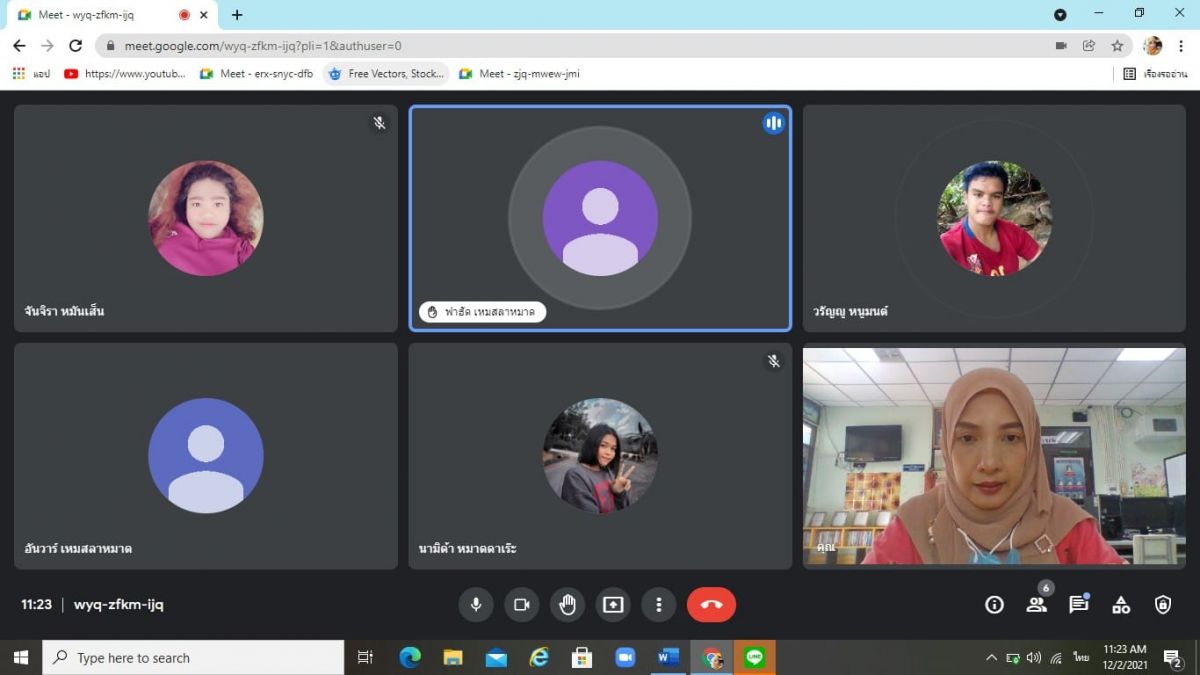Expand the system tray hidden icons arrow

(991, 658)
